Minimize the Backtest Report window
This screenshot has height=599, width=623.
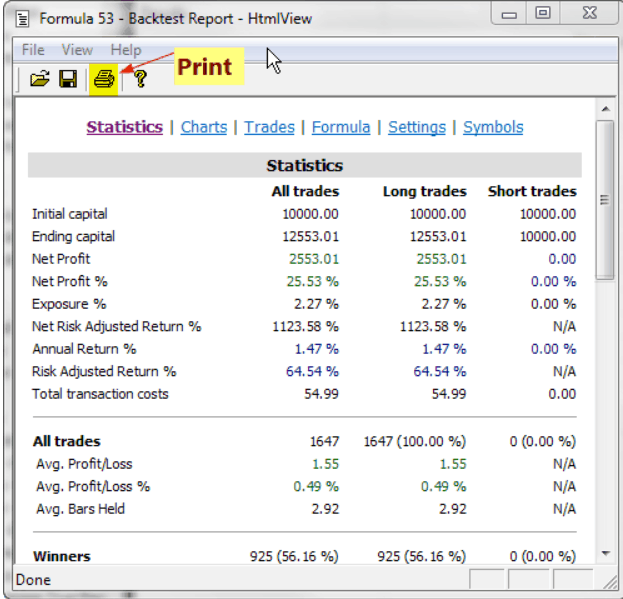(x=510, y=14)
